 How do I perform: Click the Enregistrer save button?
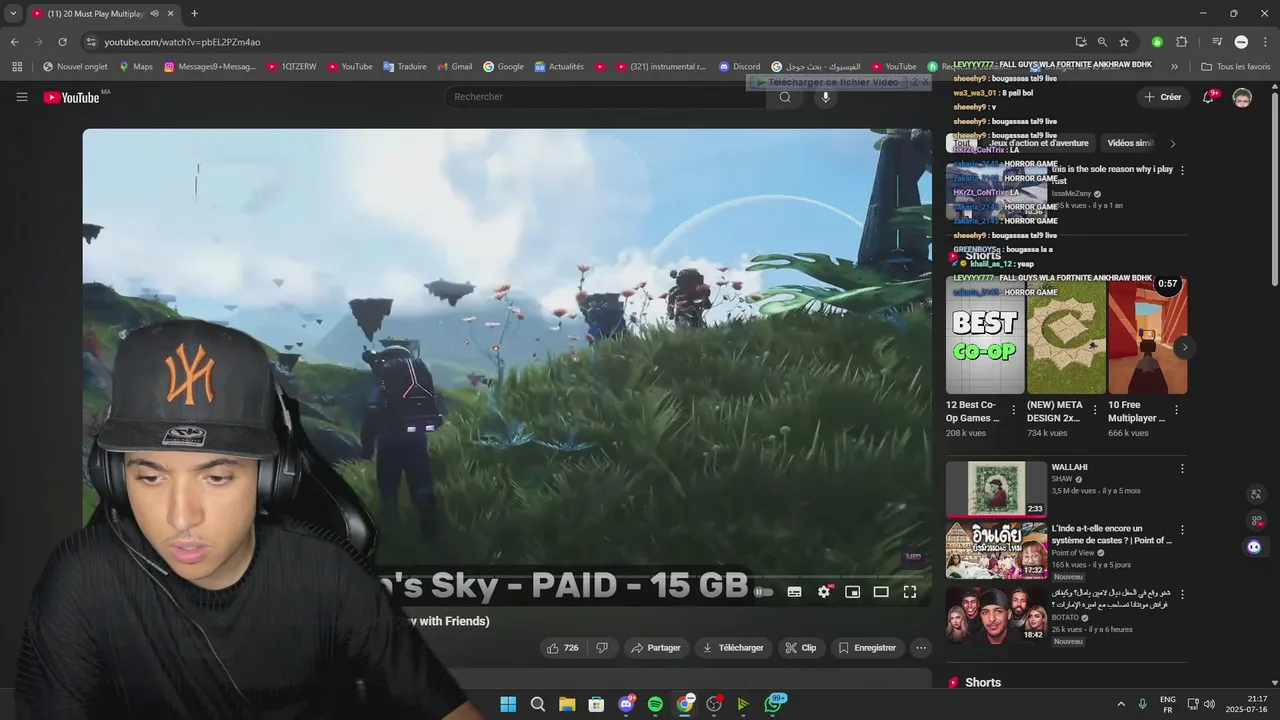coord(867,648)
